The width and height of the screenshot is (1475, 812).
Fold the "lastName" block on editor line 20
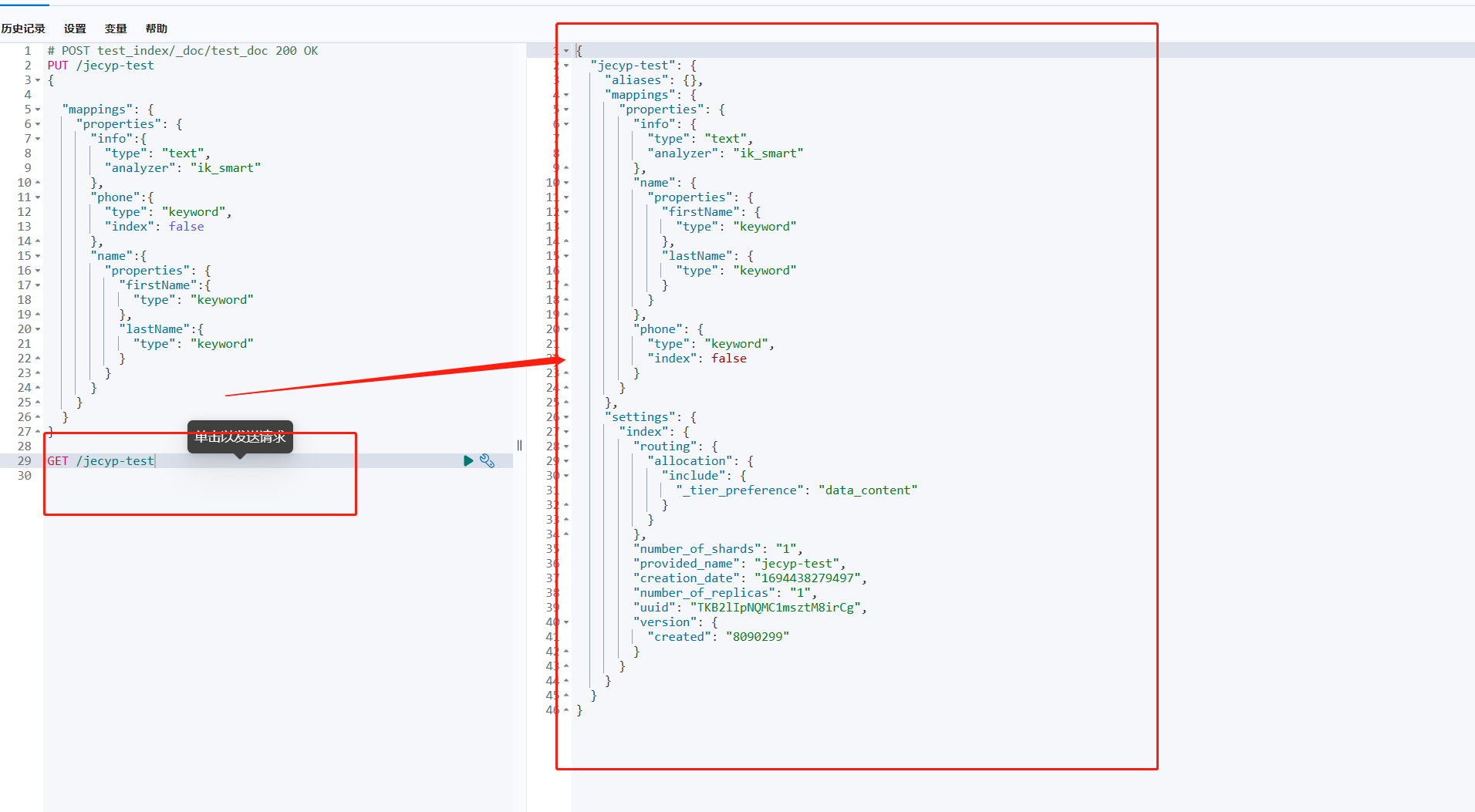(38, 329)
